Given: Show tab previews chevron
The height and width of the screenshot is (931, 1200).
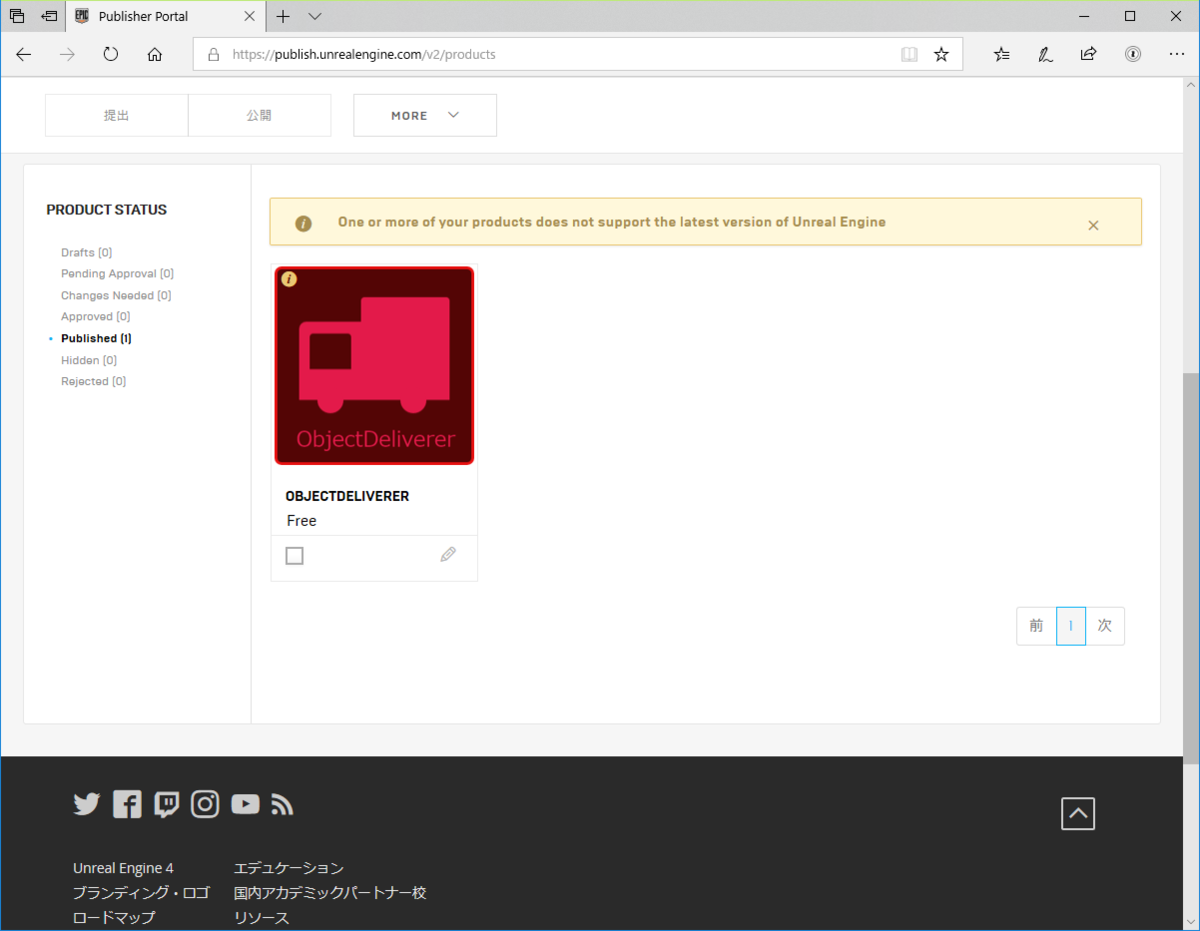Looking at the screenshot, I should 315,16.
